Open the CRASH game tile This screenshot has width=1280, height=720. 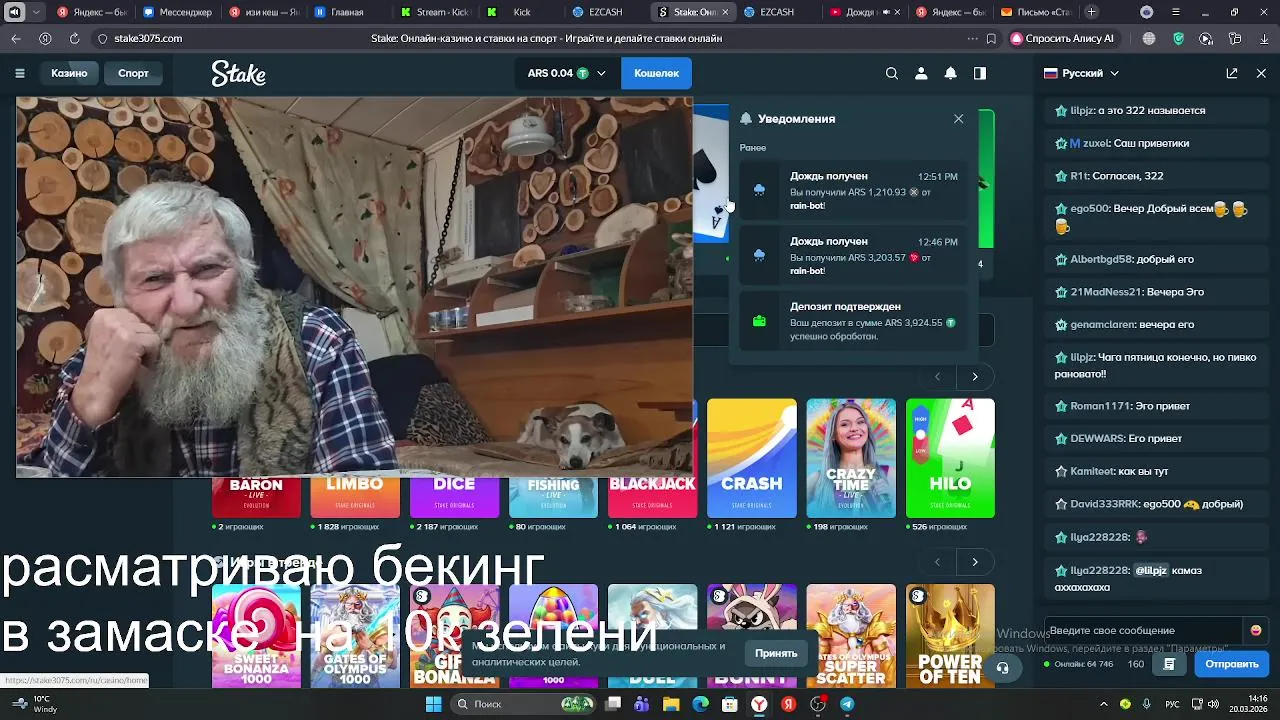tap(752, 458)
